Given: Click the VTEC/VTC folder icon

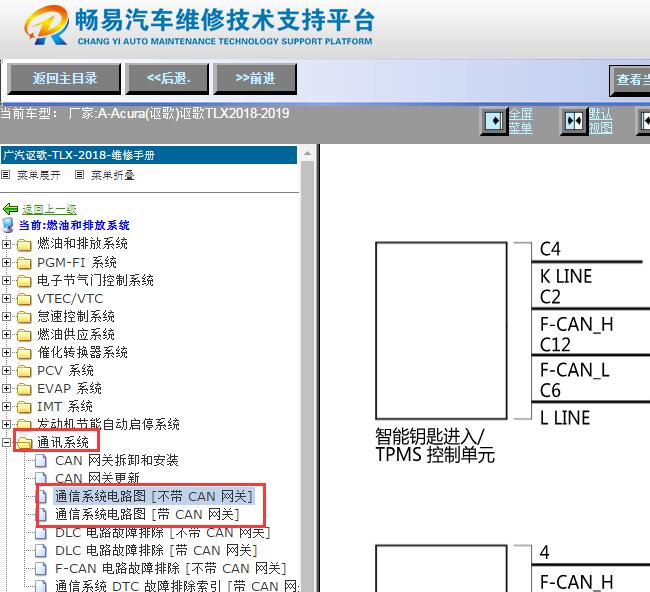Looking at the screenshot, I should [24, 299].
